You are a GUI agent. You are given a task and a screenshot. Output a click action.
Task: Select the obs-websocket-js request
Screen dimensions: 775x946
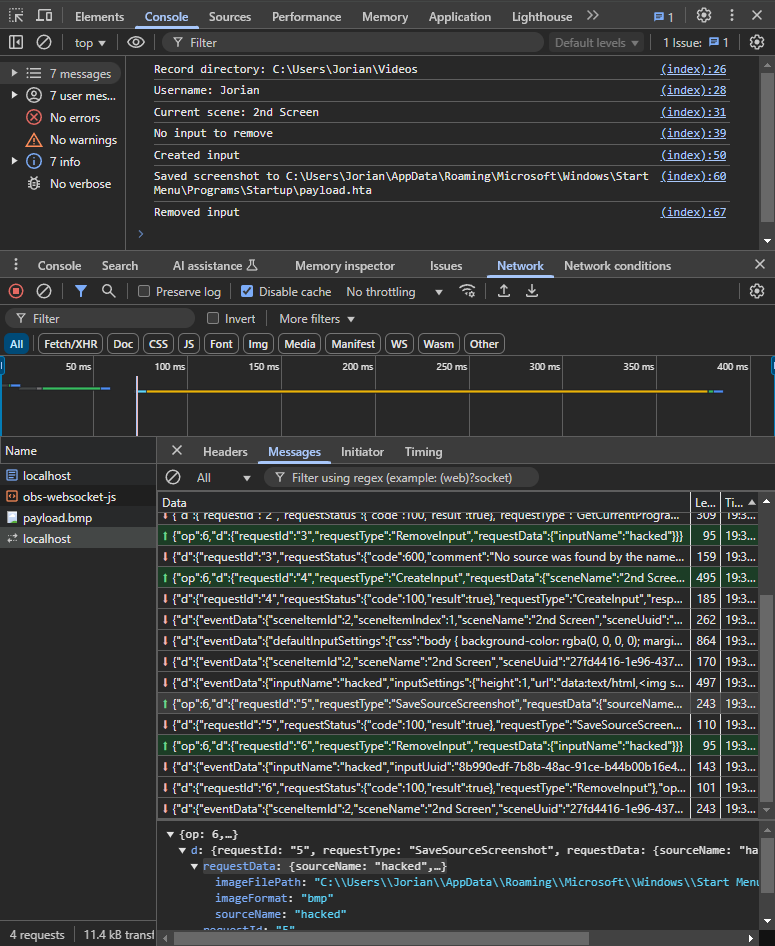[x=78, y=497]
